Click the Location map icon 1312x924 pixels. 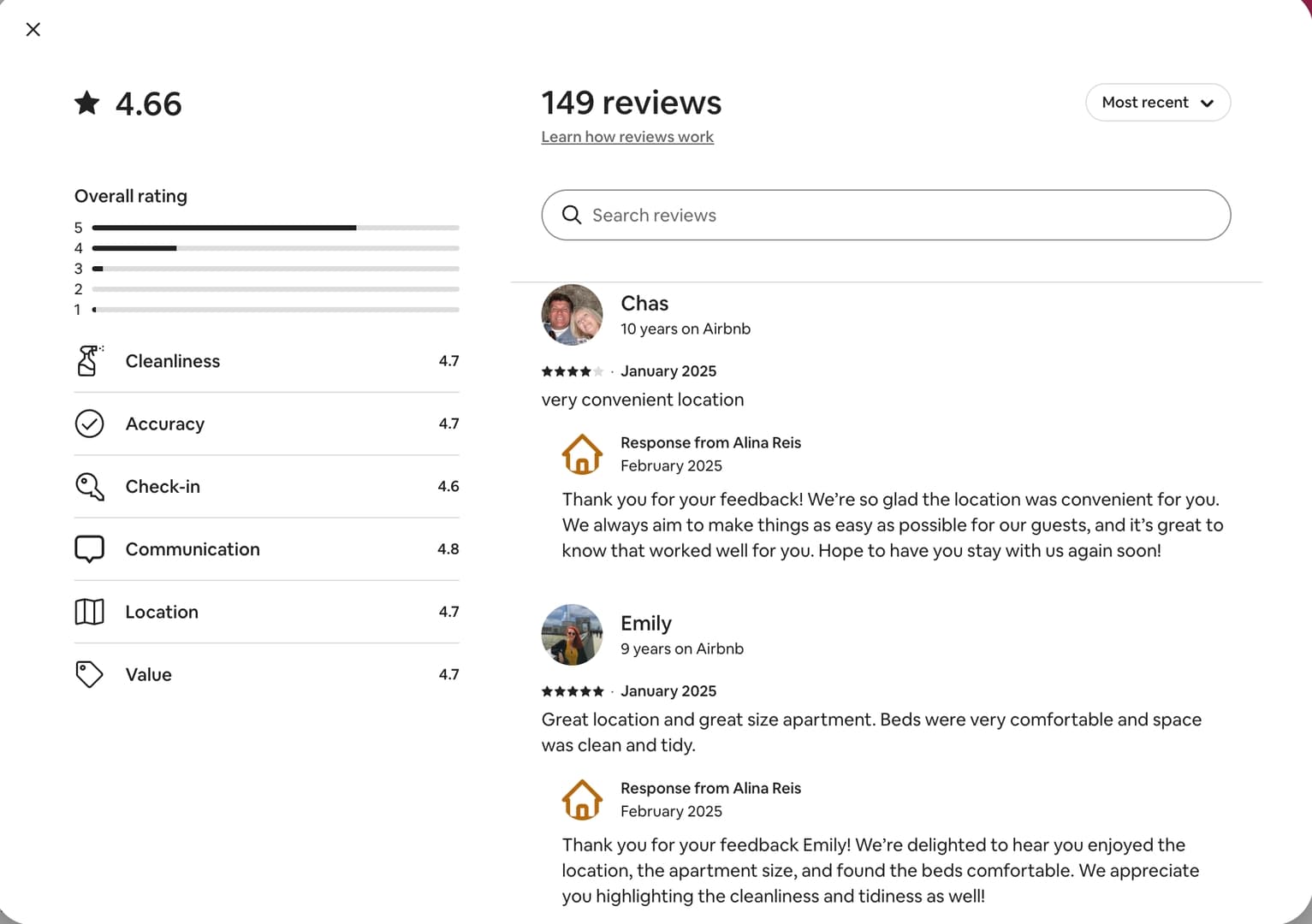(x=89, y=612)
